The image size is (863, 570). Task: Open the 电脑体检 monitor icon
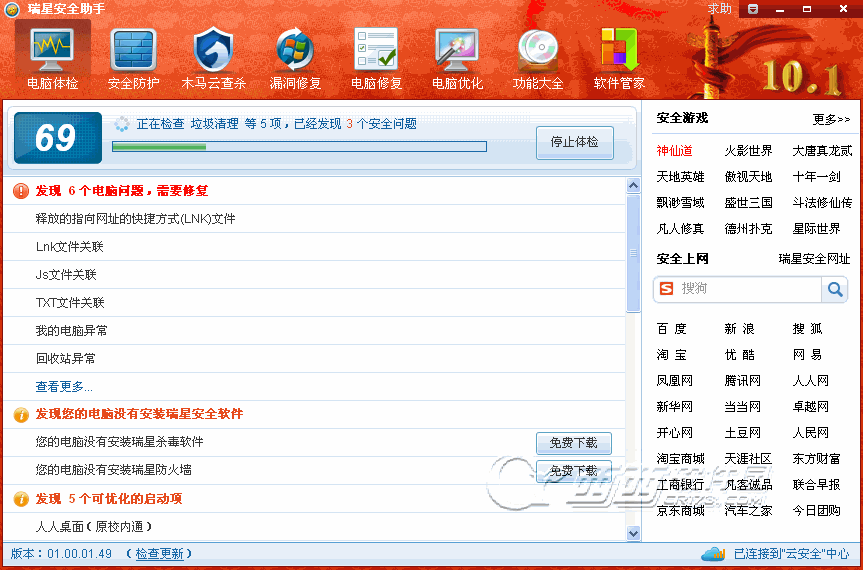(52, 50)
